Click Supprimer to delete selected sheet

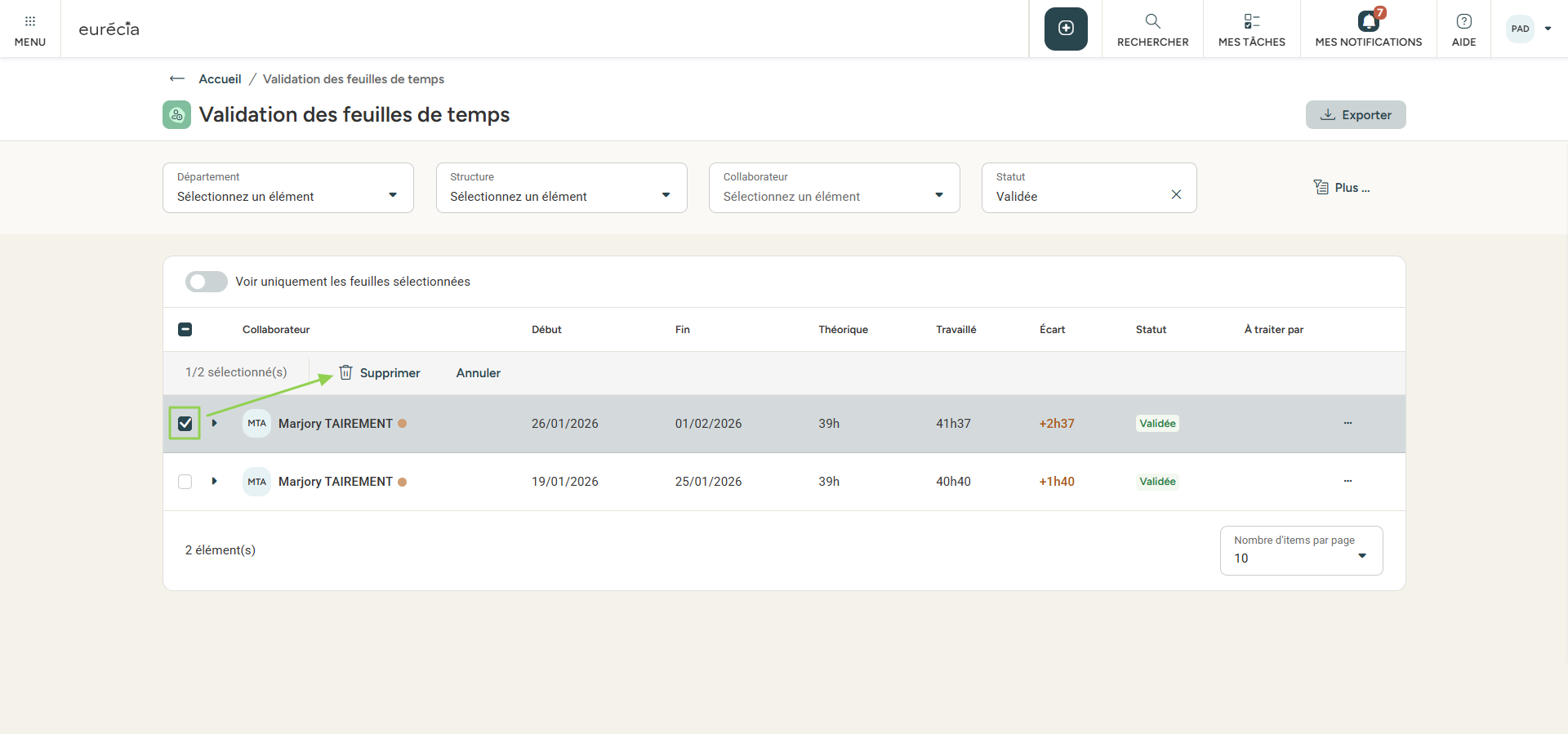[x=380, y=373]
